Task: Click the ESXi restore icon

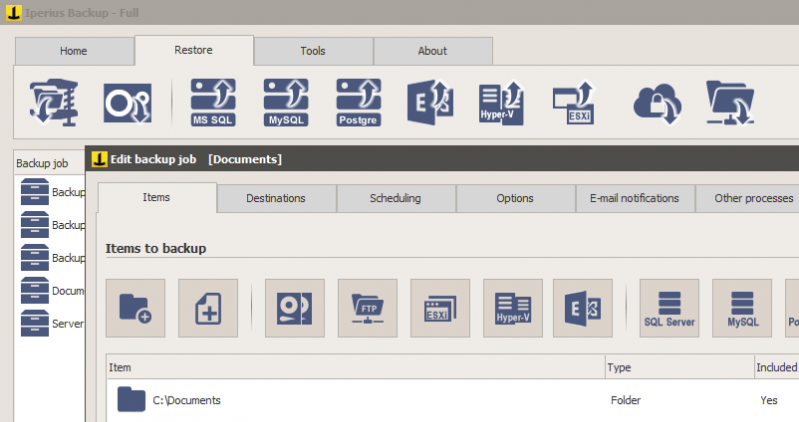Action: 574,102
